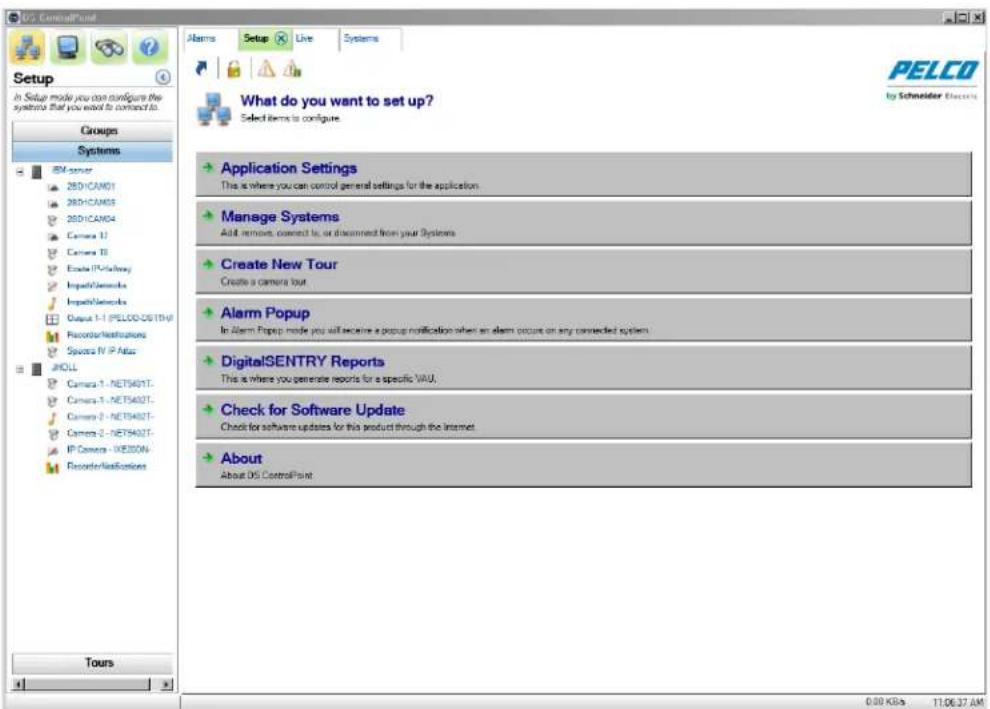990x709 pixels.
Task: Click the JHOLL label in the tree
Action: pos(64,367)
